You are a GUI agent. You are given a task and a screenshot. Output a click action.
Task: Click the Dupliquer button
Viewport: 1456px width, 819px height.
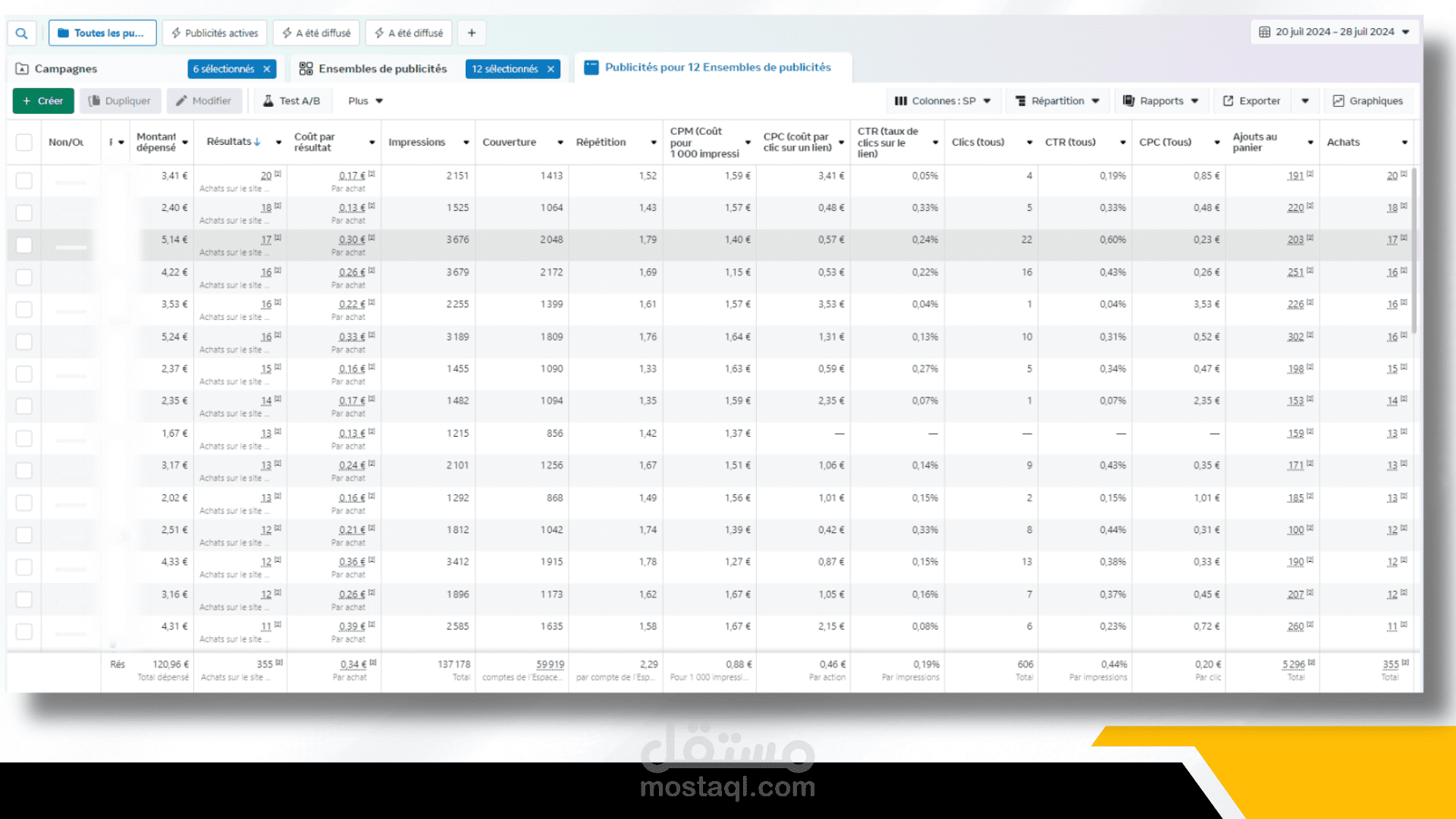point(120,101)
